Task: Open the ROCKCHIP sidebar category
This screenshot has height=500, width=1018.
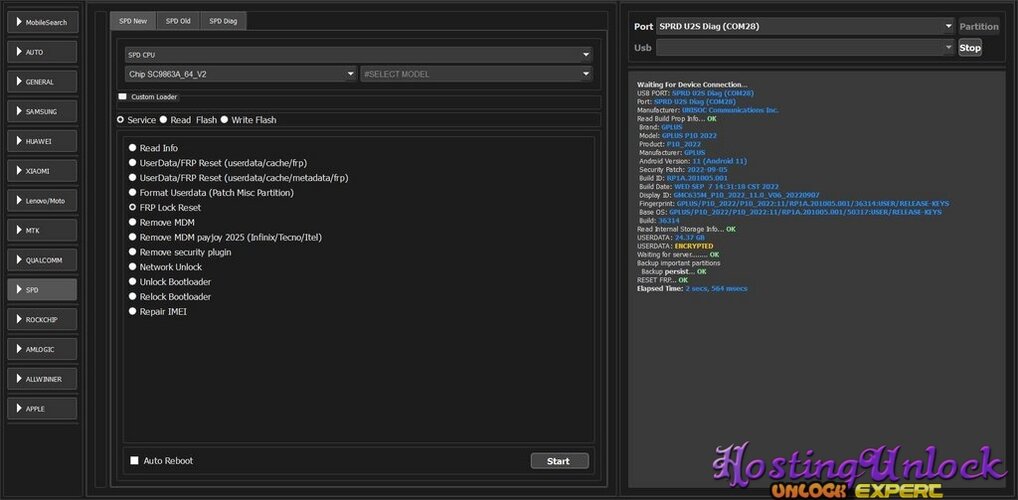Action: click(42, 319)
